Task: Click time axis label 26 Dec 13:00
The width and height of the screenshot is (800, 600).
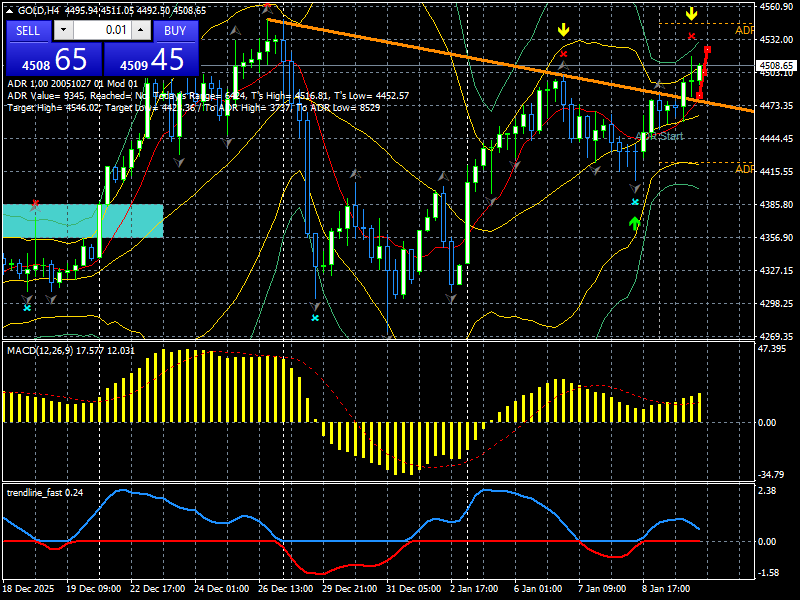Action: pyautogui.click(x=286, y=588)
